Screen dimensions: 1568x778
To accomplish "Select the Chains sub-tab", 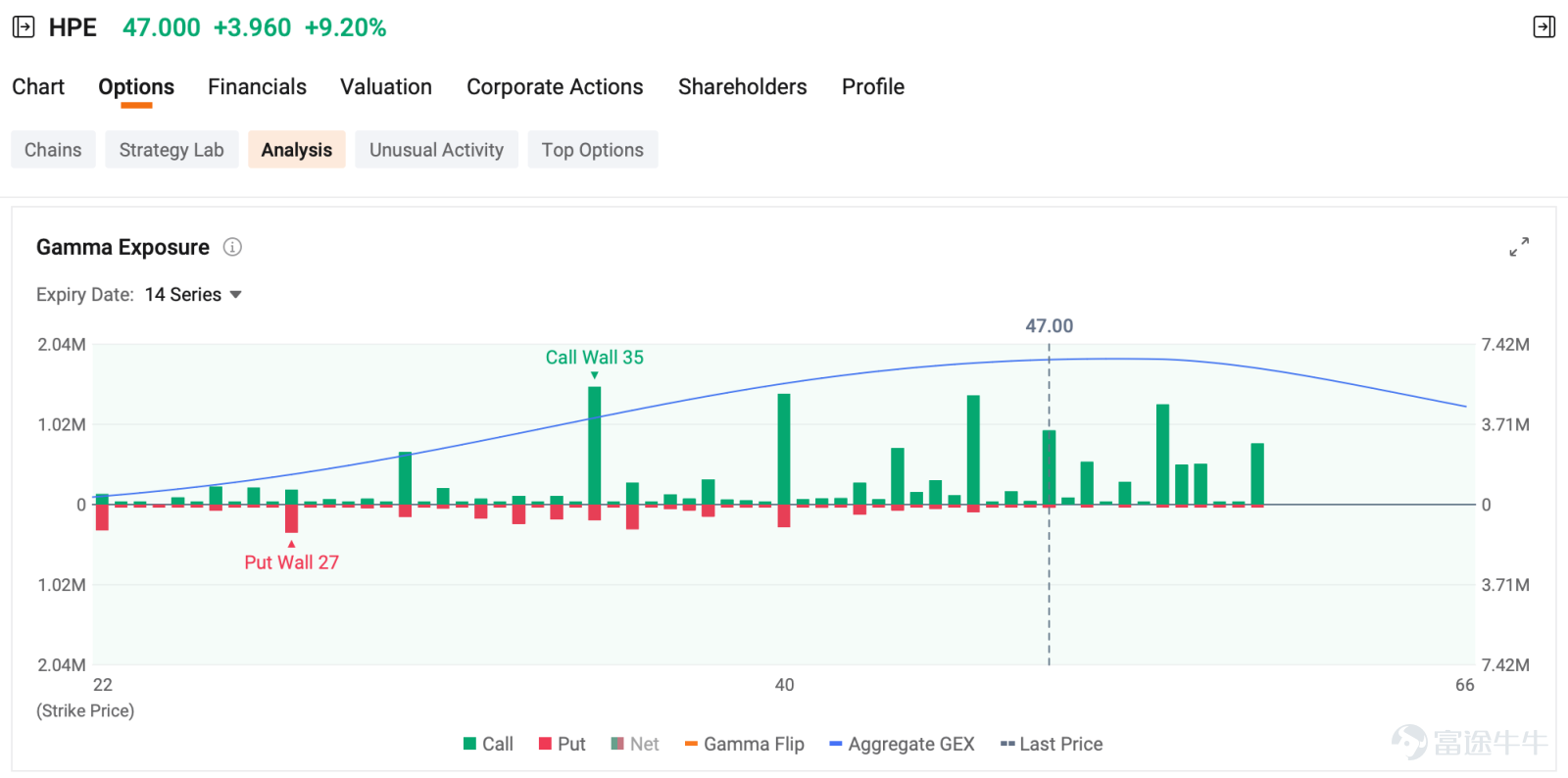I will click(x=53, y=150).
